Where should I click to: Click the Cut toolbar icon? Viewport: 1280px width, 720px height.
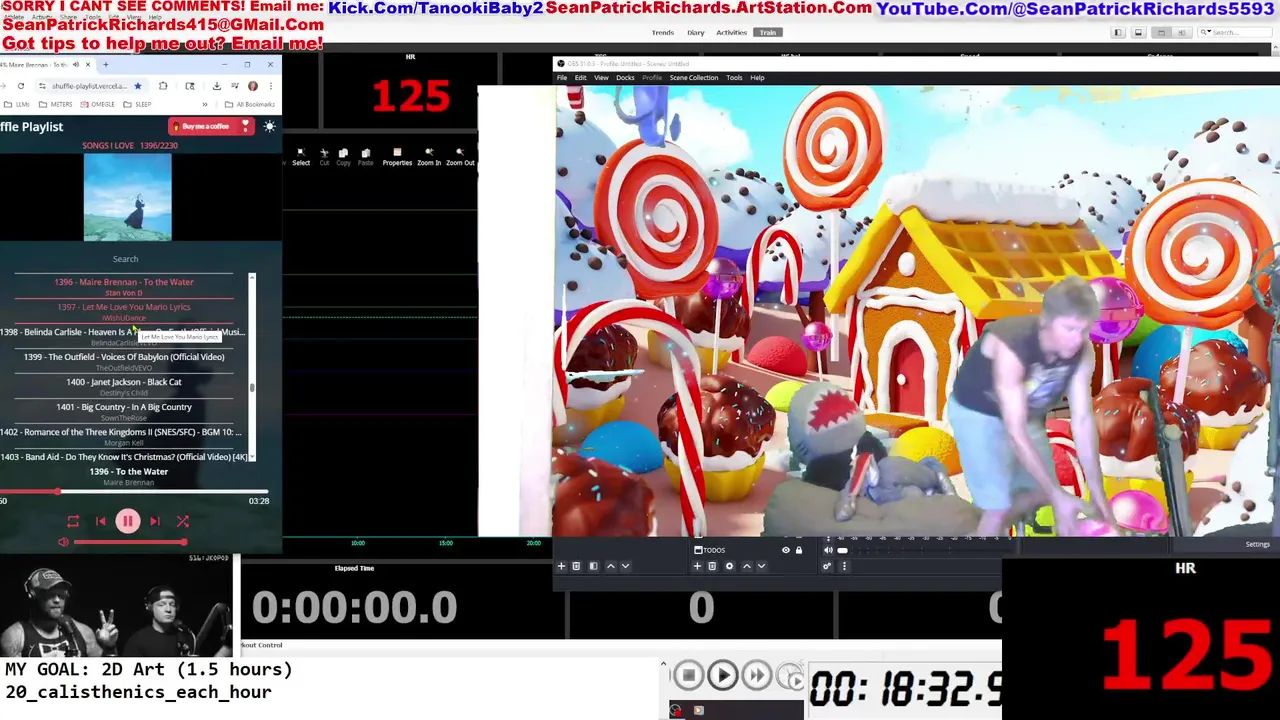[x=324, y=157]
